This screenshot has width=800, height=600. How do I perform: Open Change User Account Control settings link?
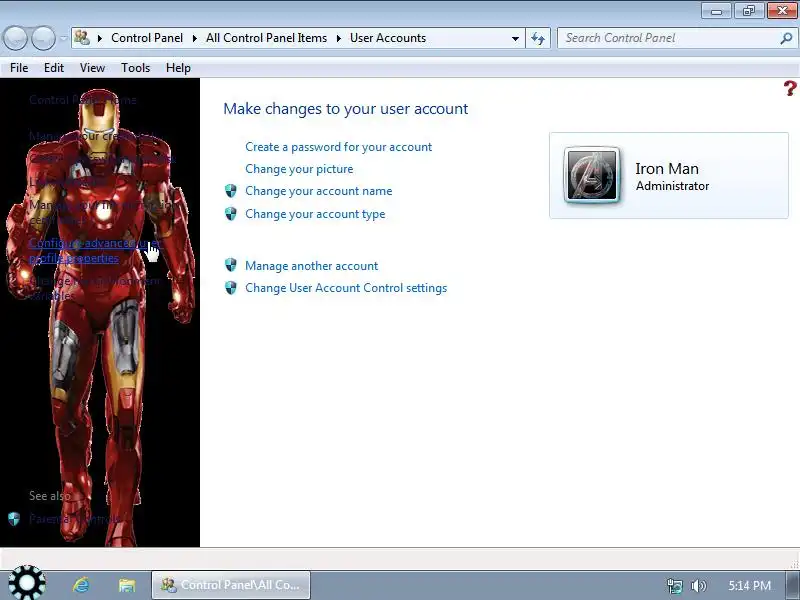(346, 288)
